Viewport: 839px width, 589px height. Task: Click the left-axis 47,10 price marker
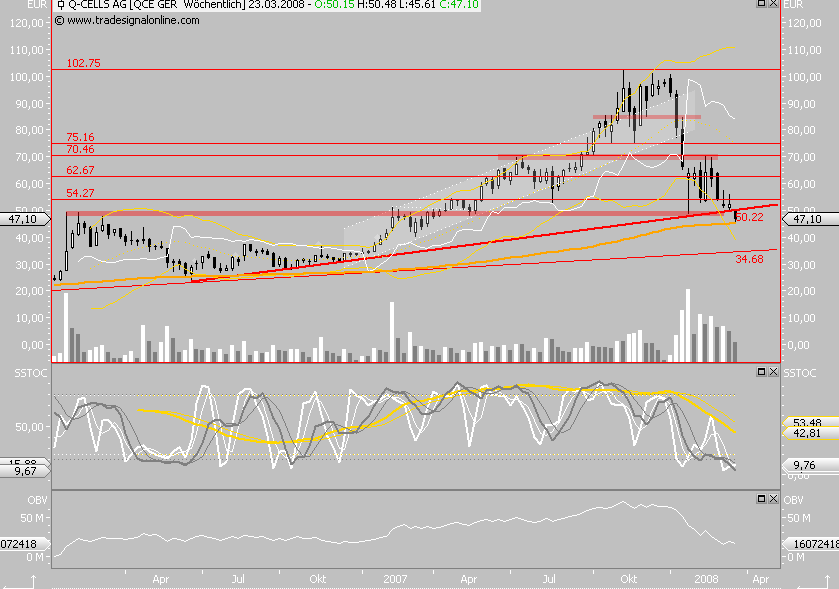pyautogui.click(x=24, y=219)
